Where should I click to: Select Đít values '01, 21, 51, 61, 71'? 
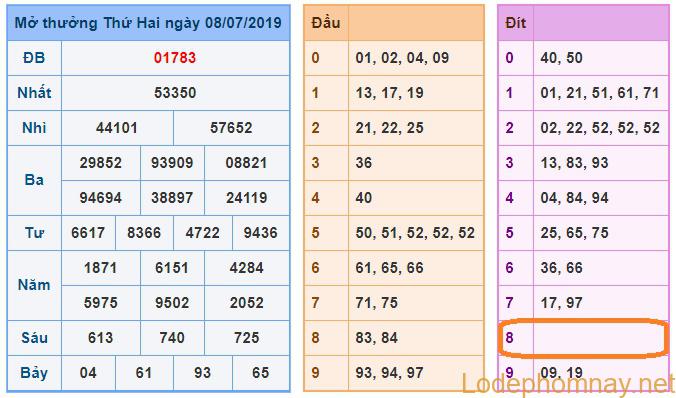point(600,93)
